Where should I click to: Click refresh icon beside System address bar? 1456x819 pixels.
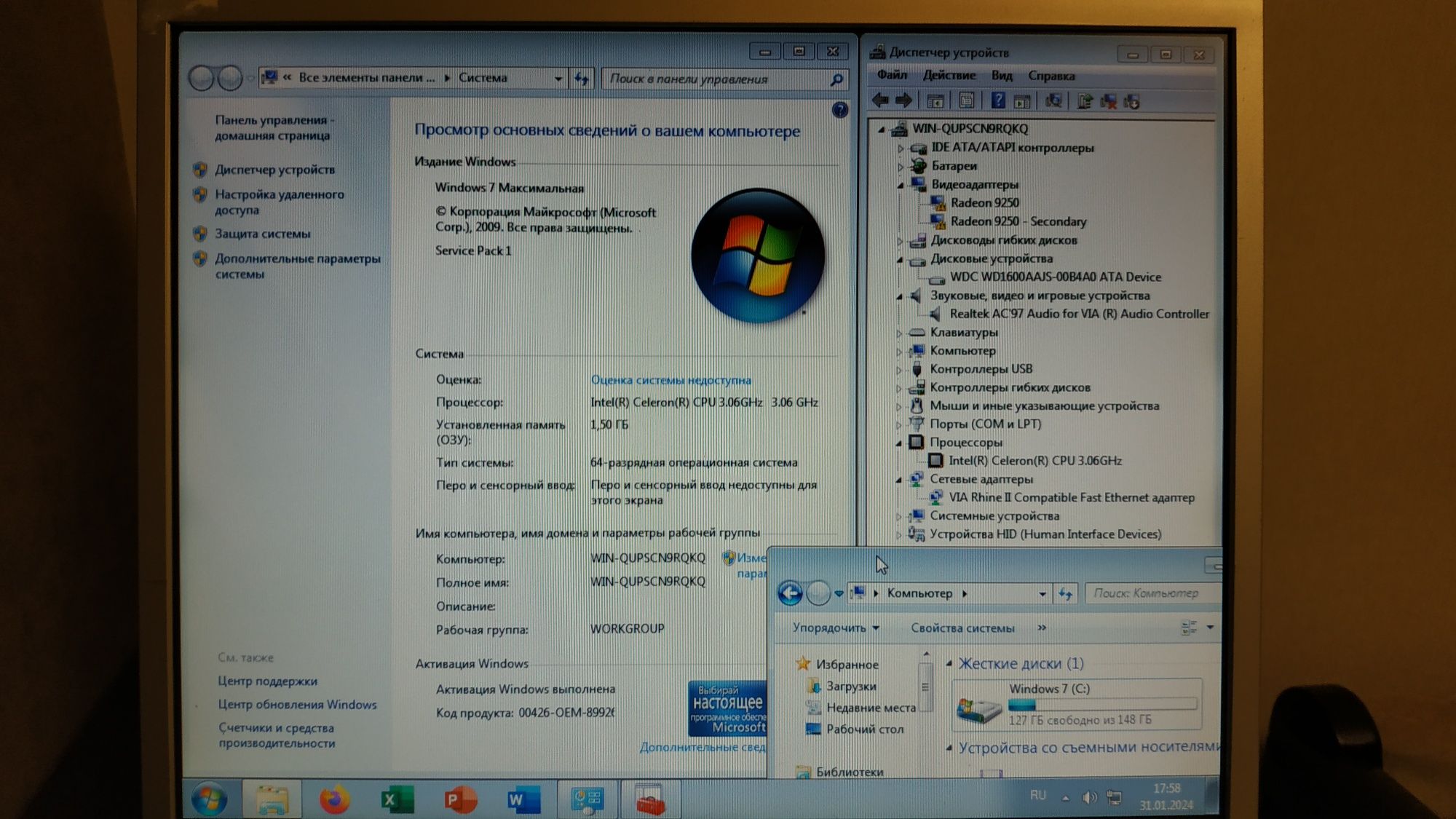point(582,78)
